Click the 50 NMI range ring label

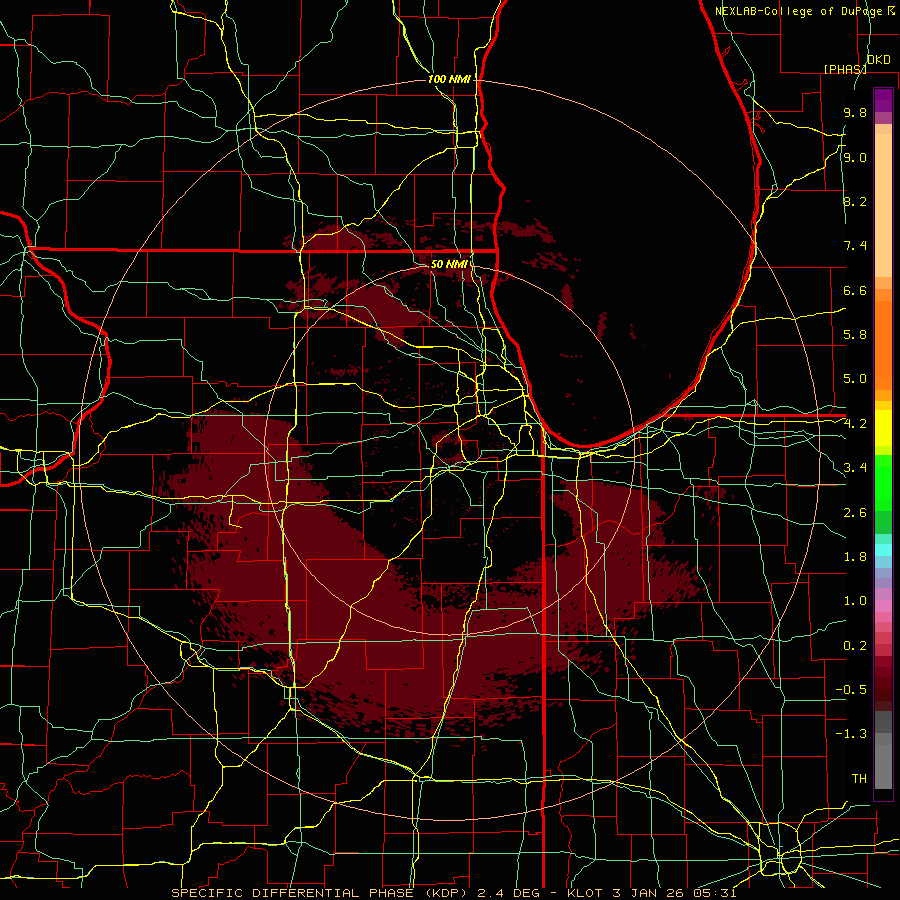tap(449, 264)
